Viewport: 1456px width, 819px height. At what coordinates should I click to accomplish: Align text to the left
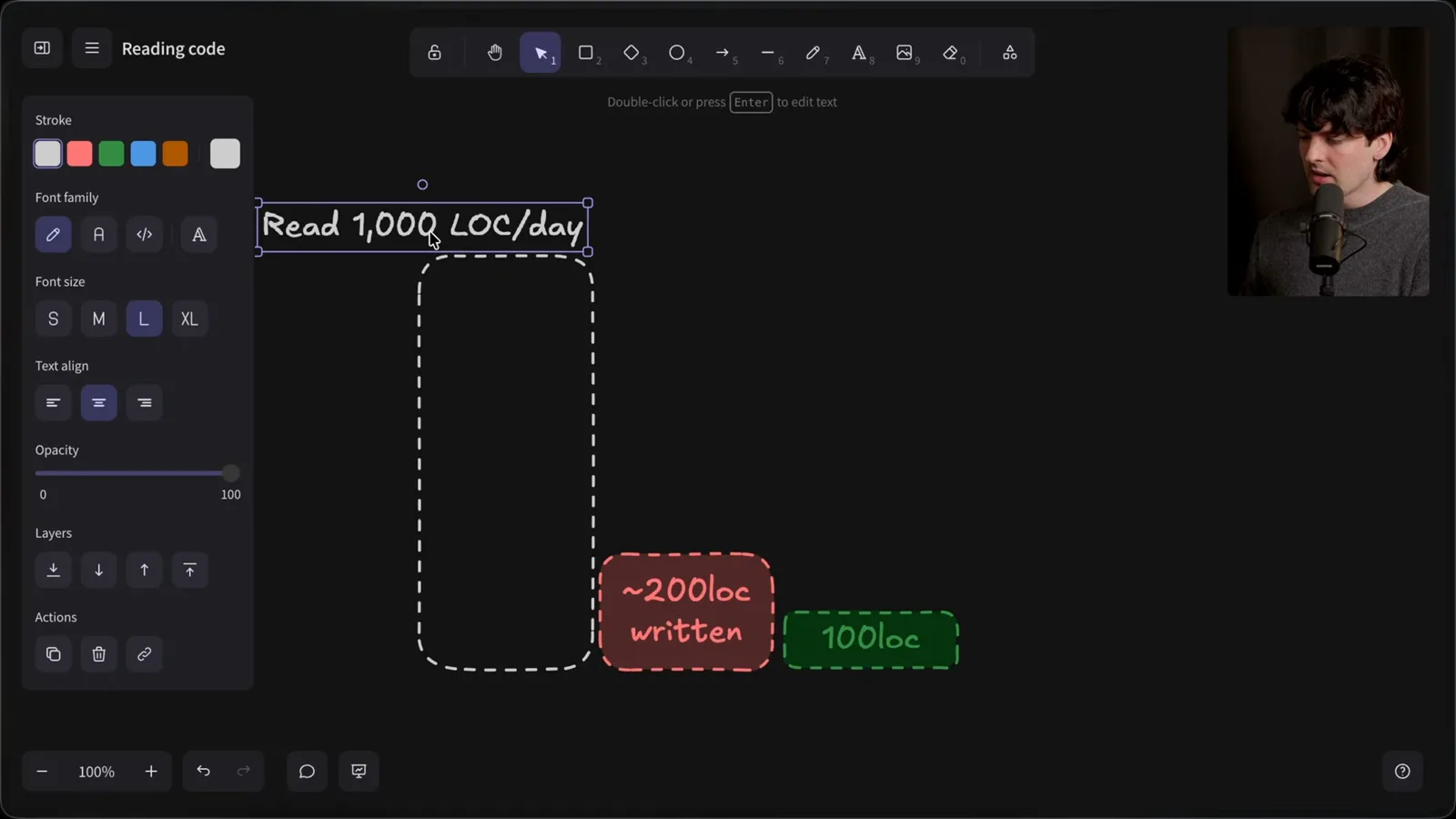point(54,403)
